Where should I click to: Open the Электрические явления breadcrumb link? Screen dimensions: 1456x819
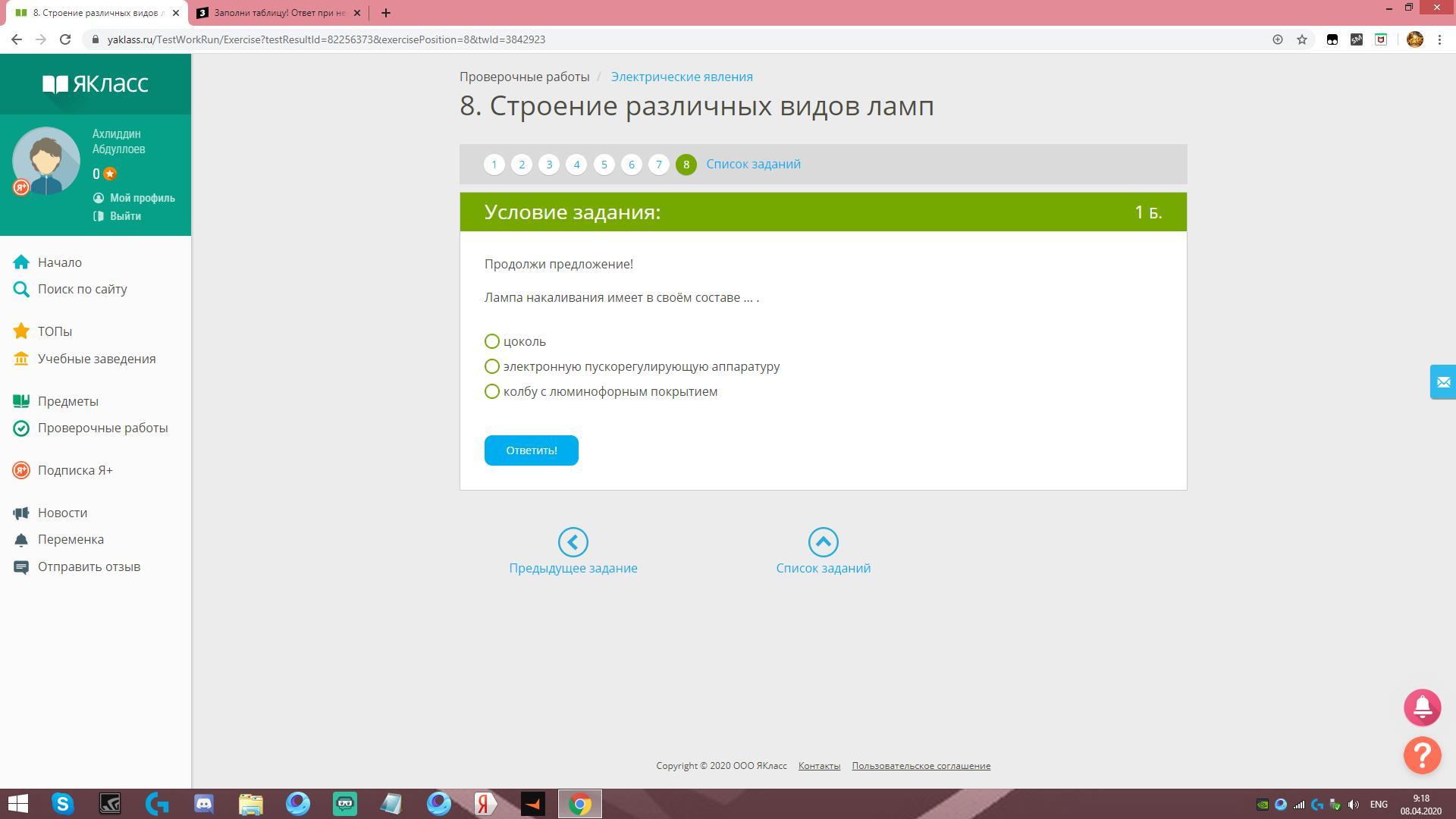pos(682,77)
